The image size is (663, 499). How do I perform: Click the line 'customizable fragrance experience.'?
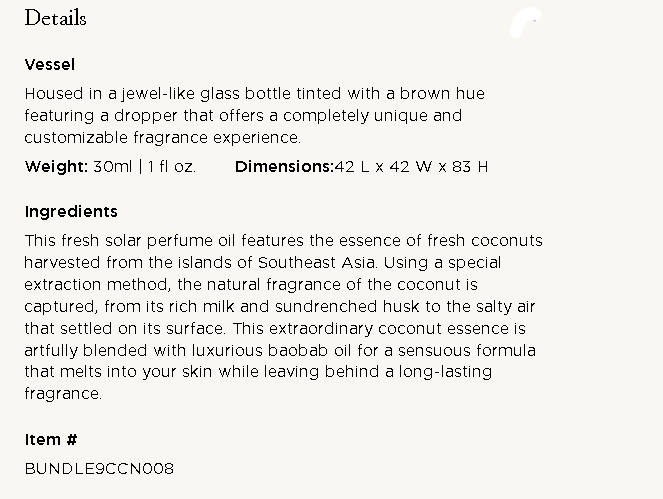[x=162, y=138]
